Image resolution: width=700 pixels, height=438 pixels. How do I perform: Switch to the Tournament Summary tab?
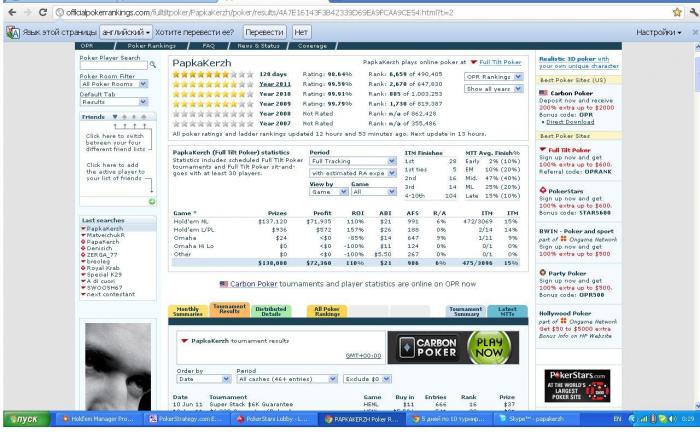[466, 311]
